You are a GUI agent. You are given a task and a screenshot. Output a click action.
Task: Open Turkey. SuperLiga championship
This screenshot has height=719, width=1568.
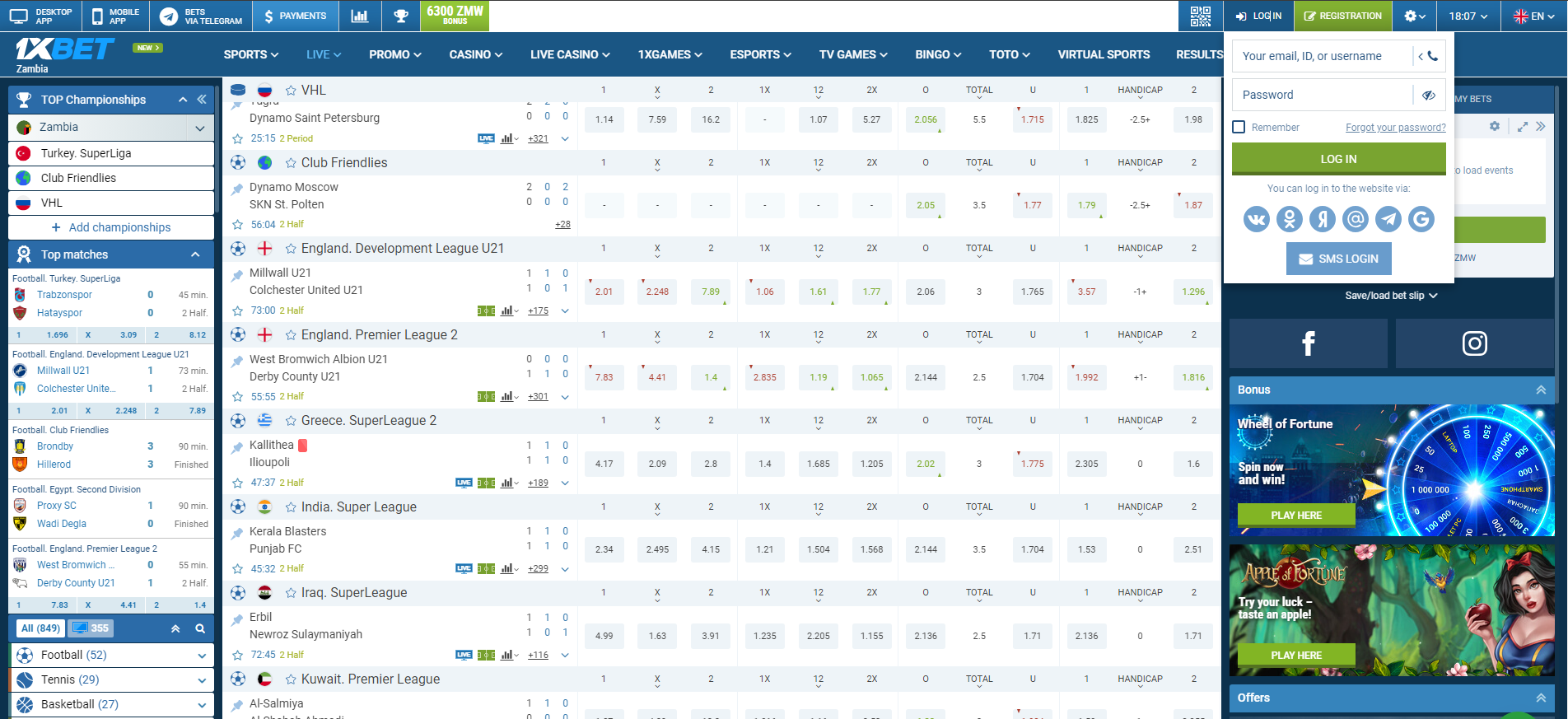click(x=111, y=153)
